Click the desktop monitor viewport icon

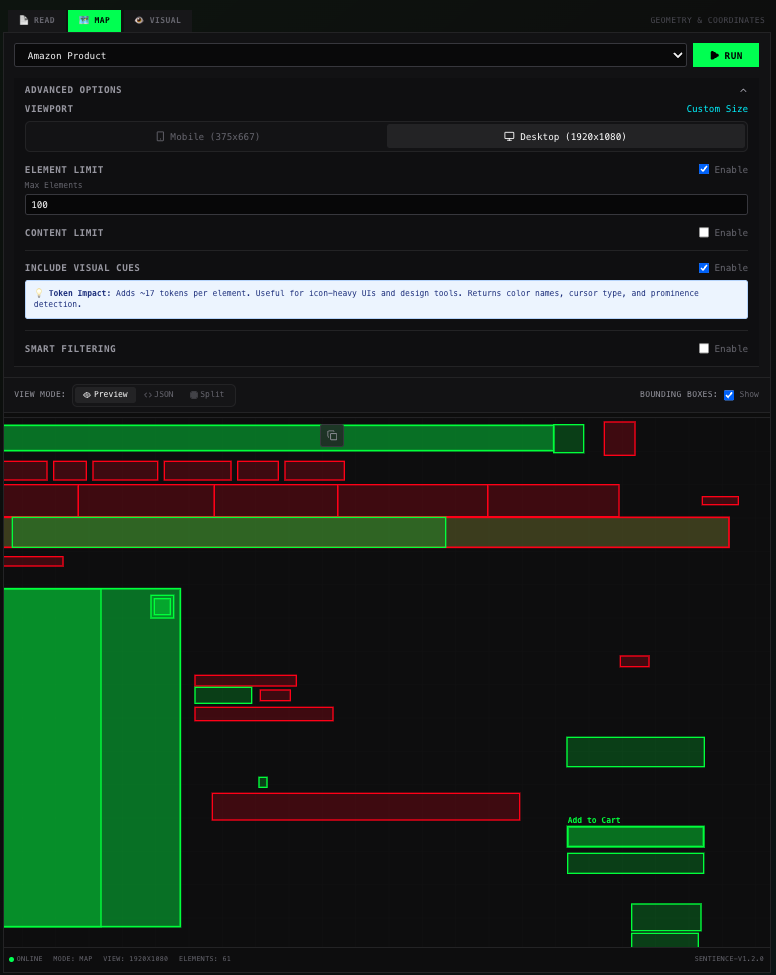pyautogui.click(x=509, y=137)
